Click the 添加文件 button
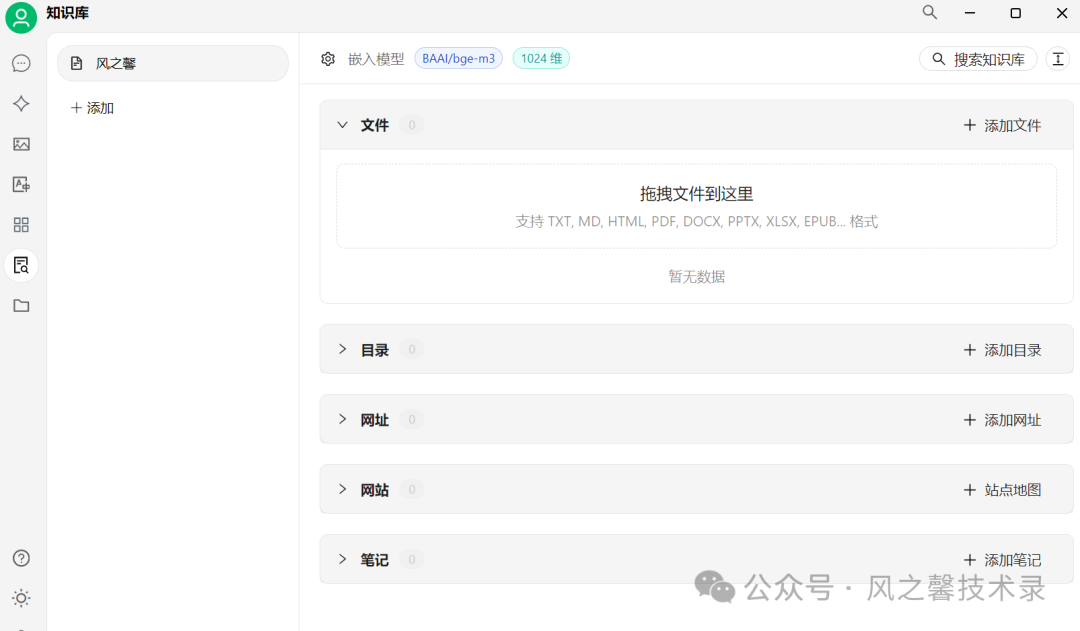 1002,125
